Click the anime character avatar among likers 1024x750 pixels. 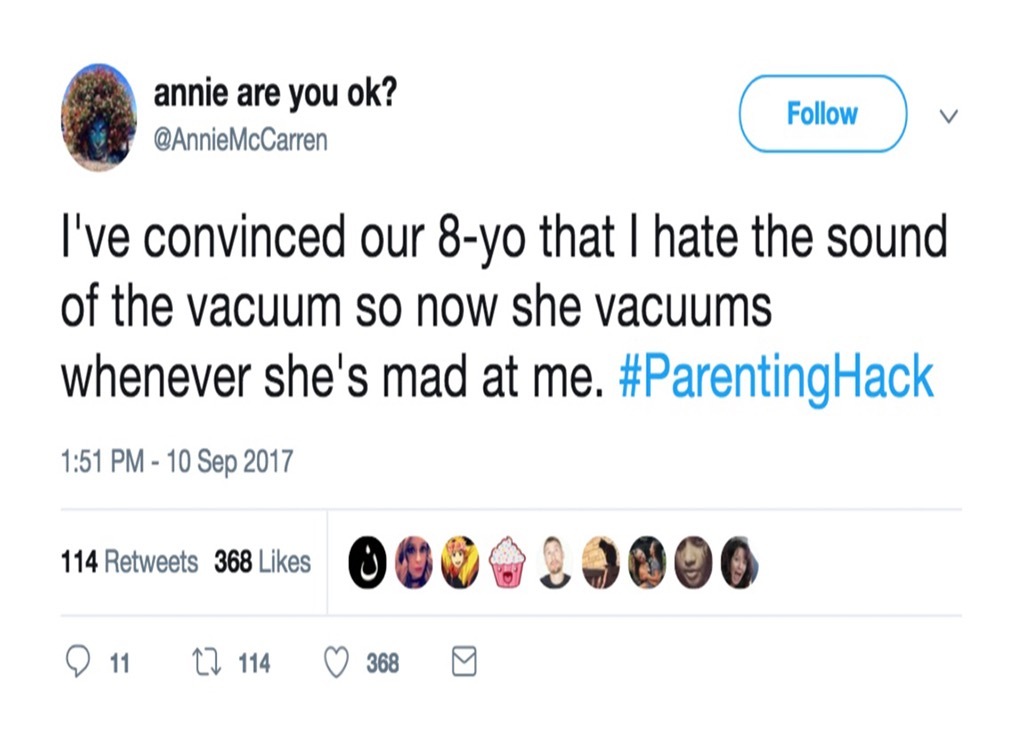pyautogui.click(x=460, y=562)
